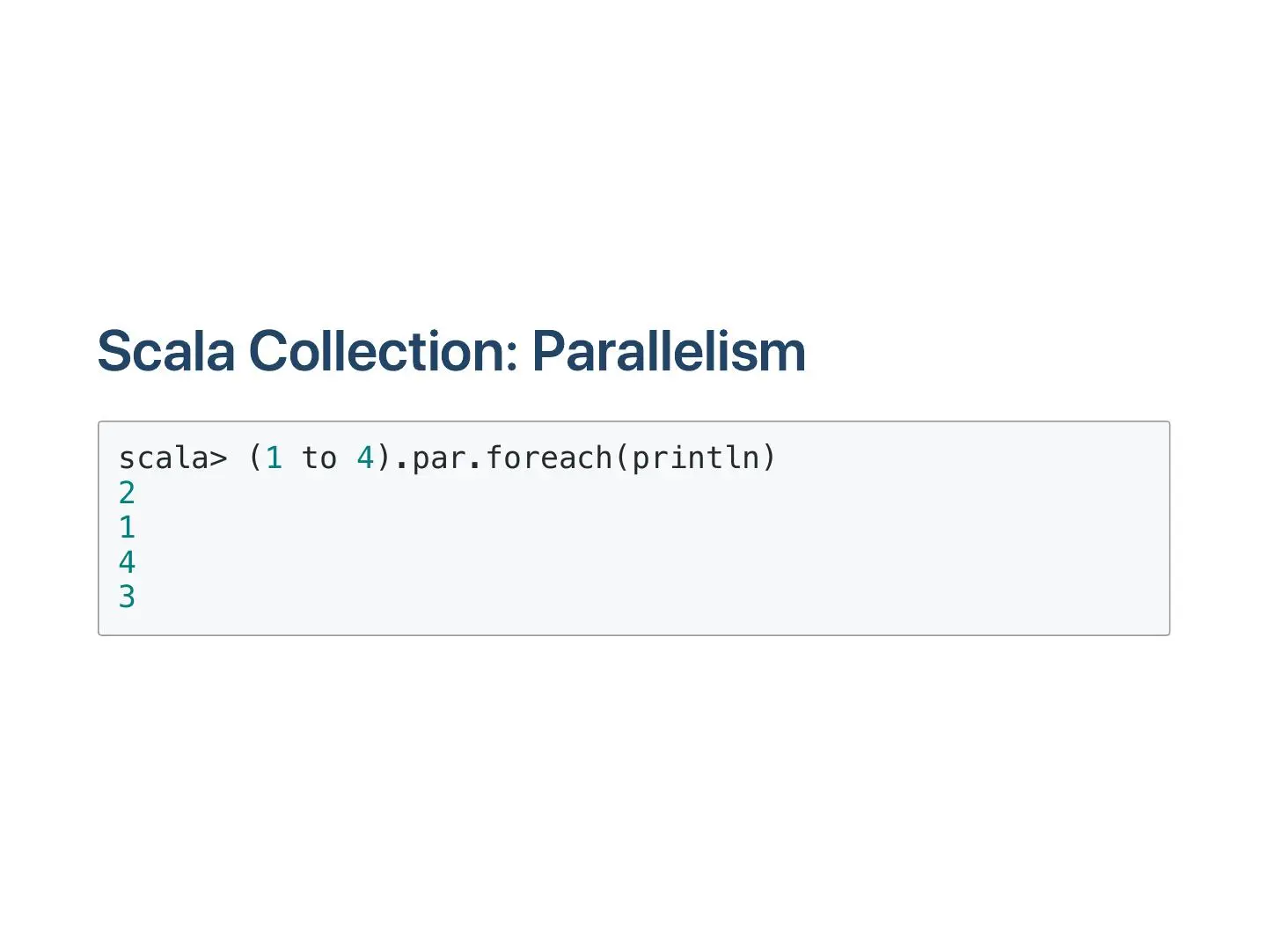Image resolution: width=1267 pixels, height=952 pixels.
Task: Select the word "Parallelism" in the heading
Action: [x=669, y=352]
